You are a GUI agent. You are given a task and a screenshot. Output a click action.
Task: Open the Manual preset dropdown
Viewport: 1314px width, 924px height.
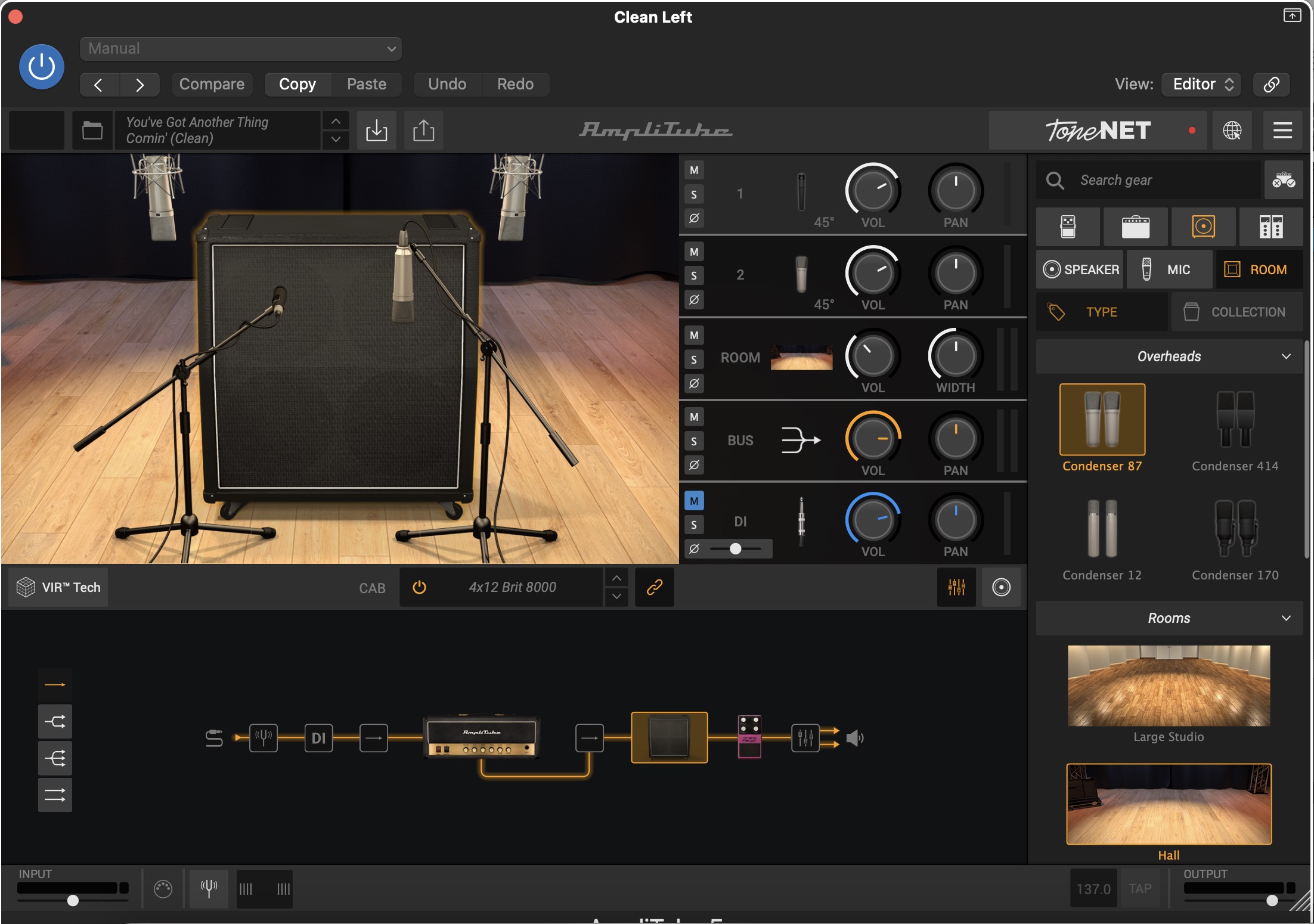[x=240, y=48]
